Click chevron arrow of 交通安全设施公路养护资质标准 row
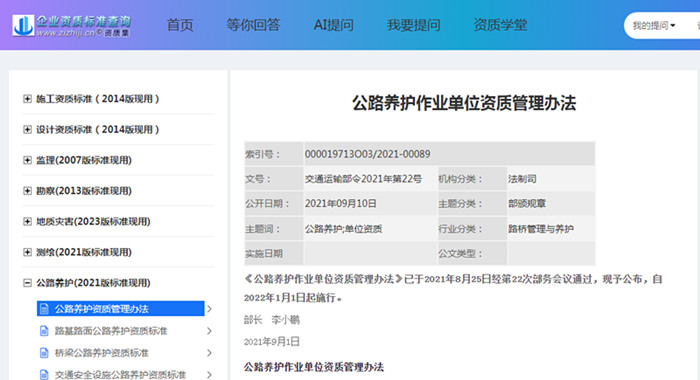 209,375
